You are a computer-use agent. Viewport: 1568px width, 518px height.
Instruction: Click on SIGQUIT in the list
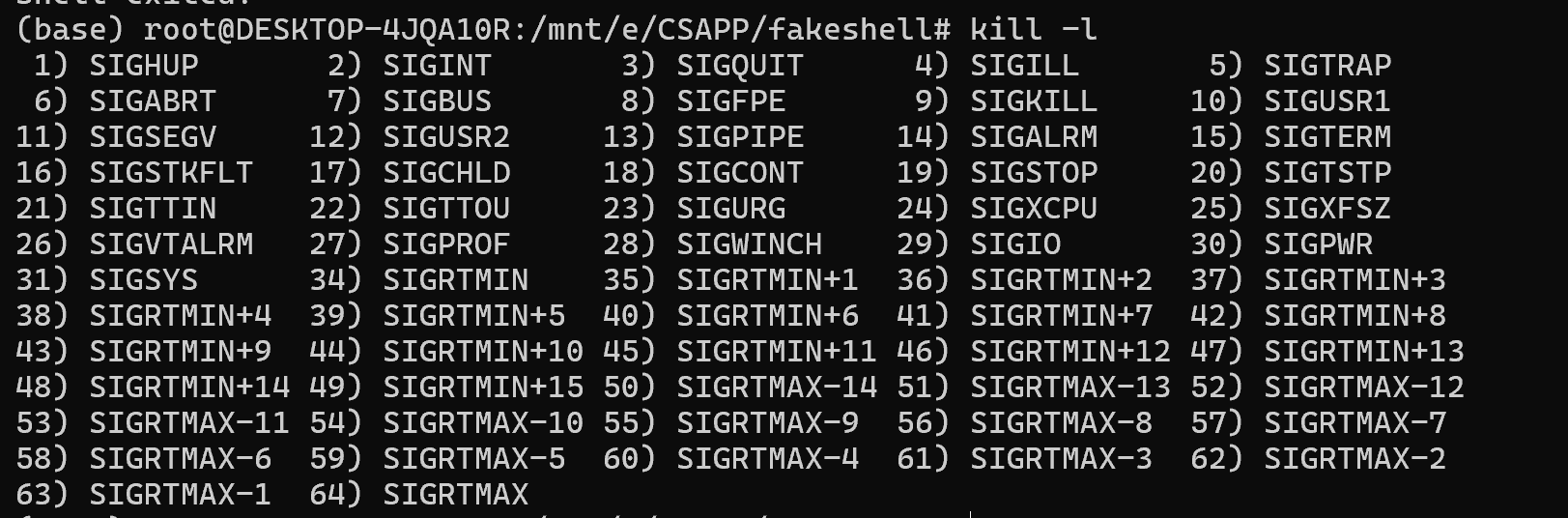[x=739, y=65]
